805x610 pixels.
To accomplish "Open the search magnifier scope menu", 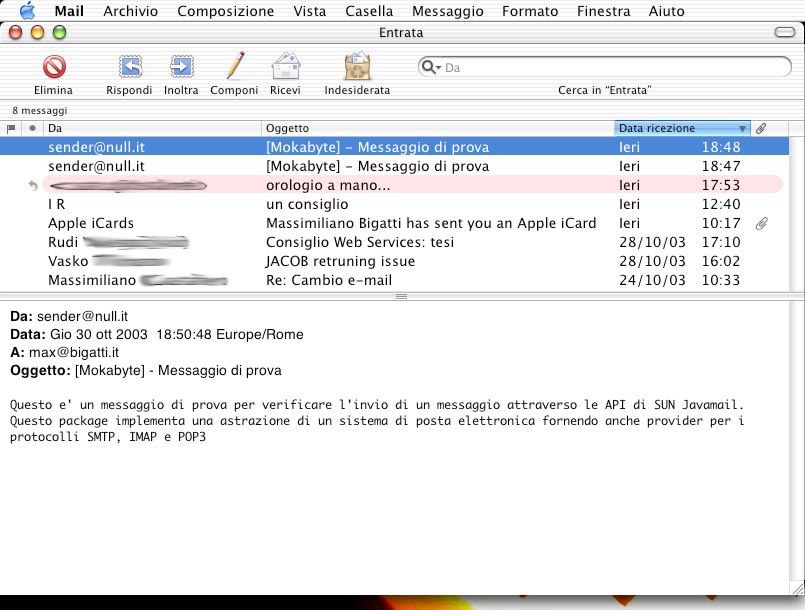I will point(430,67).
